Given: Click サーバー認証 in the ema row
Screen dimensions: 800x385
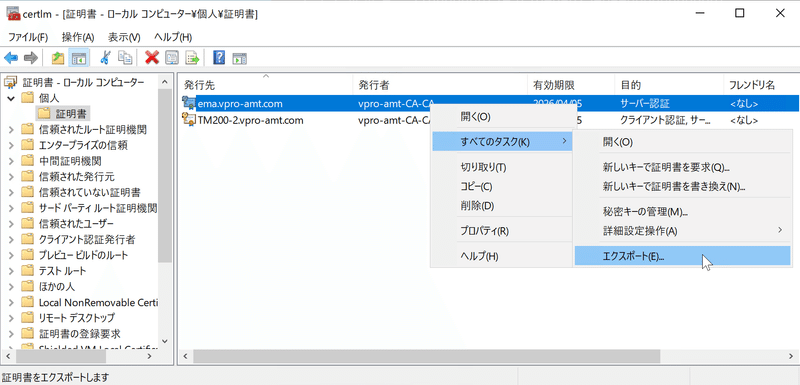Looking at the screenshot, I should tap(645, 104).
